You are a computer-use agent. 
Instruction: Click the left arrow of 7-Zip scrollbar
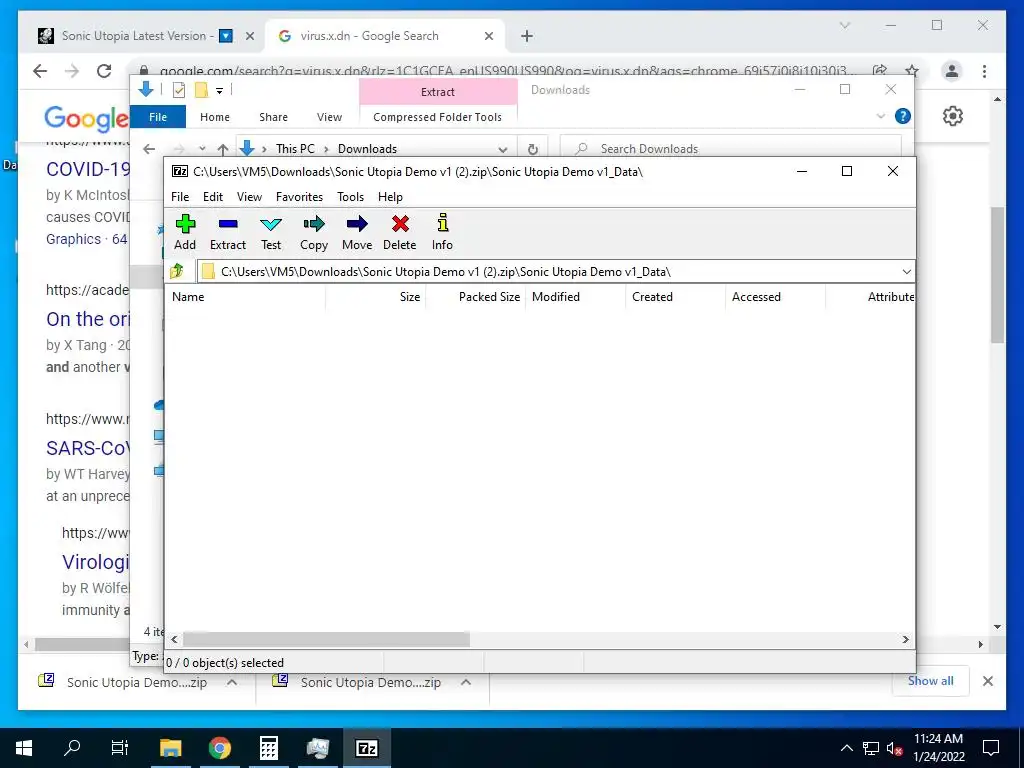pos(174,639)
